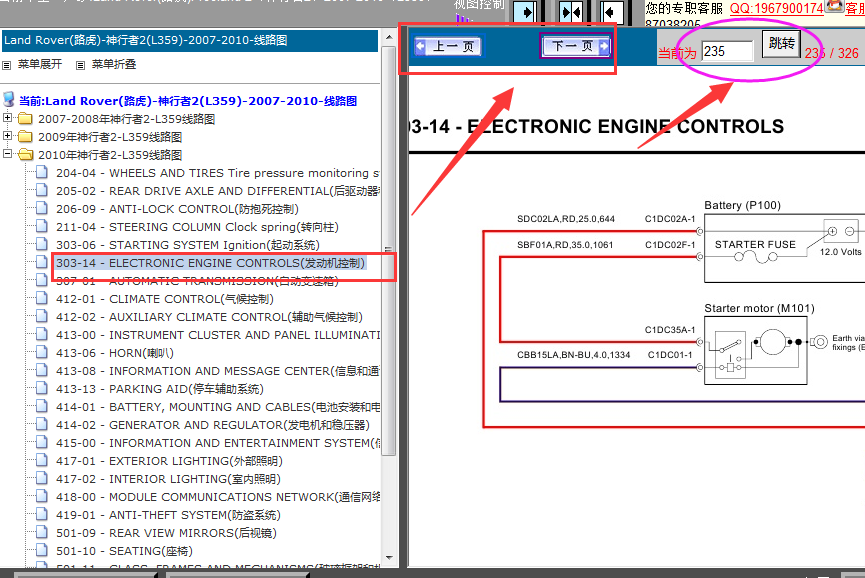The width and height of the screenshot is (865, 578).
Task: Click the page icon beside 501-10 SEATING
Action: point(41,550)
